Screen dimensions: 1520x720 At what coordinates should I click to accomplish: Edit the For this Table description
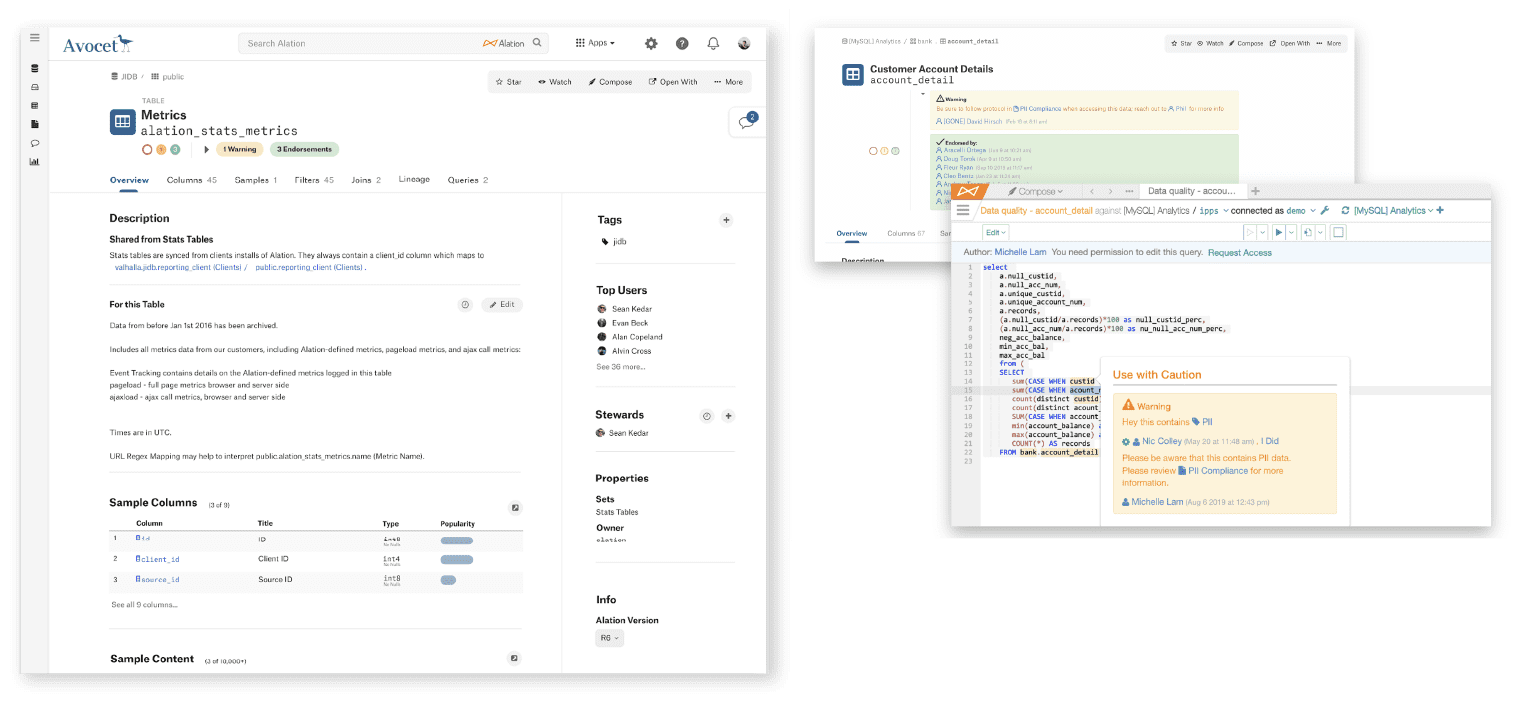pos(502,305)
